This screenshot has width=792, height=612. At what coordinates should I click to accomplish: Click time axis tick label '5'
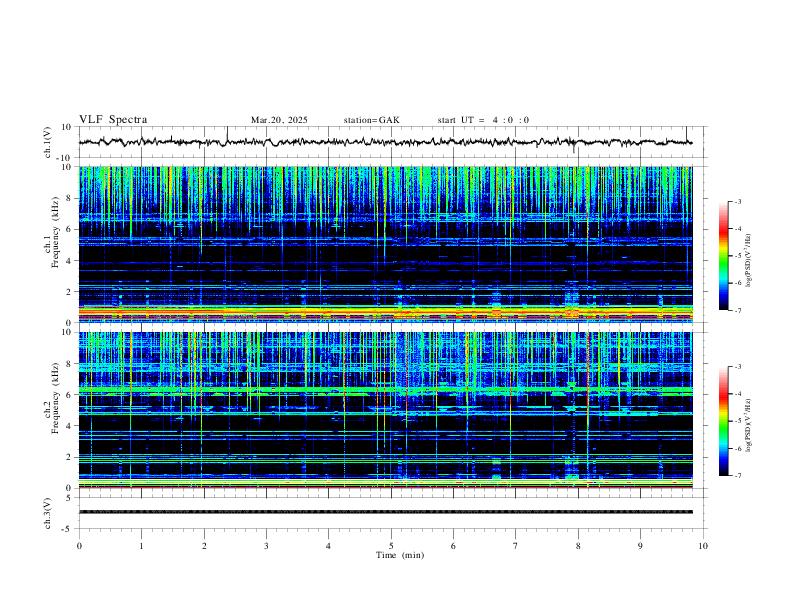[391, 546]
